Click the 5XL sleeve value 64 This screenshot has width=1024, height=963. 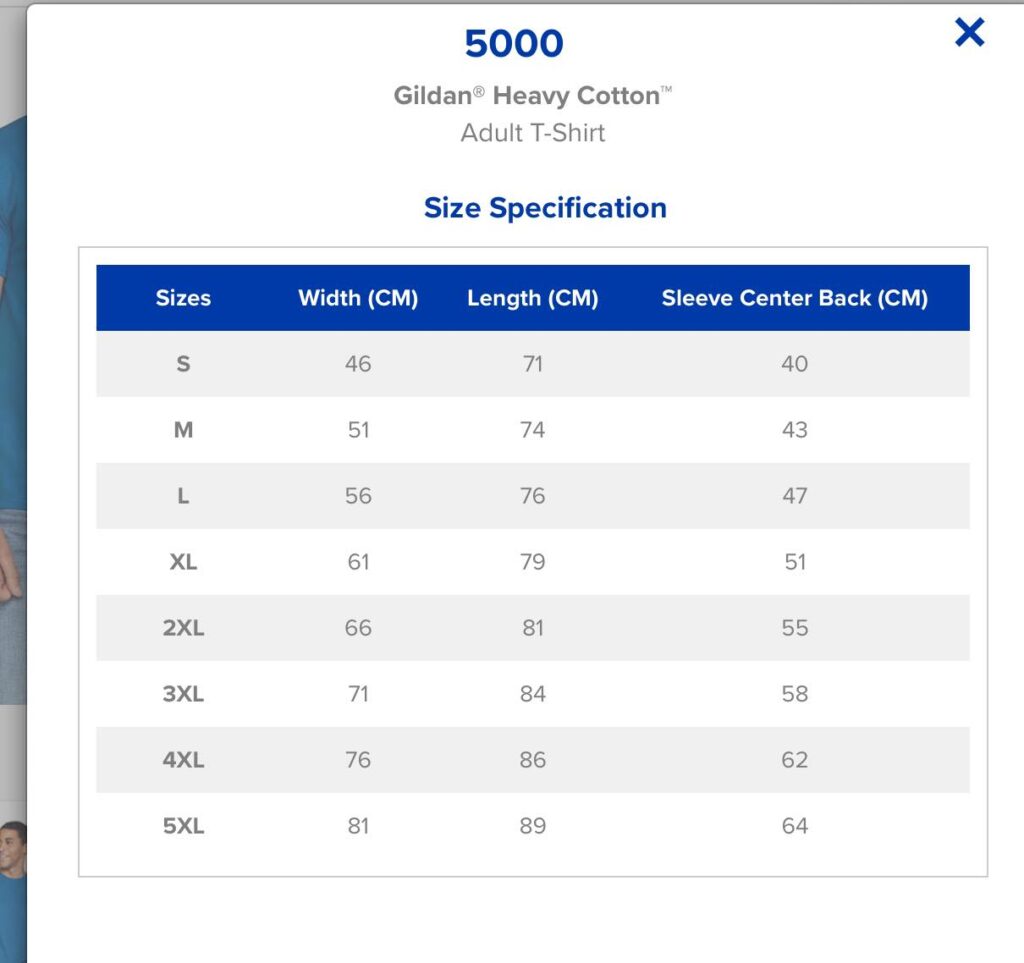pyautogui.click(x=795, y=825)
